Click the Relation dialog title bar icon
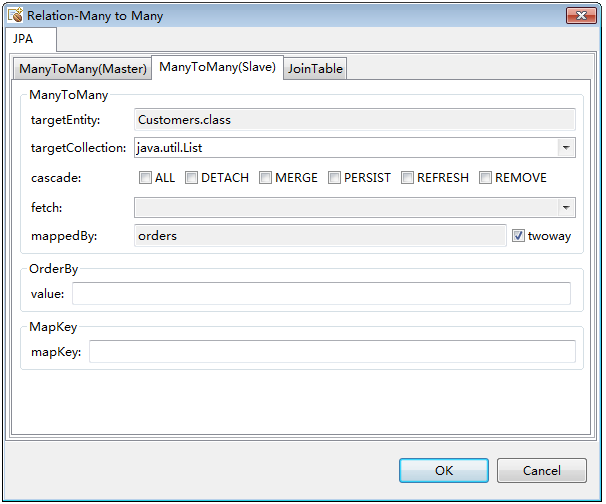 (x=15, y=15)
